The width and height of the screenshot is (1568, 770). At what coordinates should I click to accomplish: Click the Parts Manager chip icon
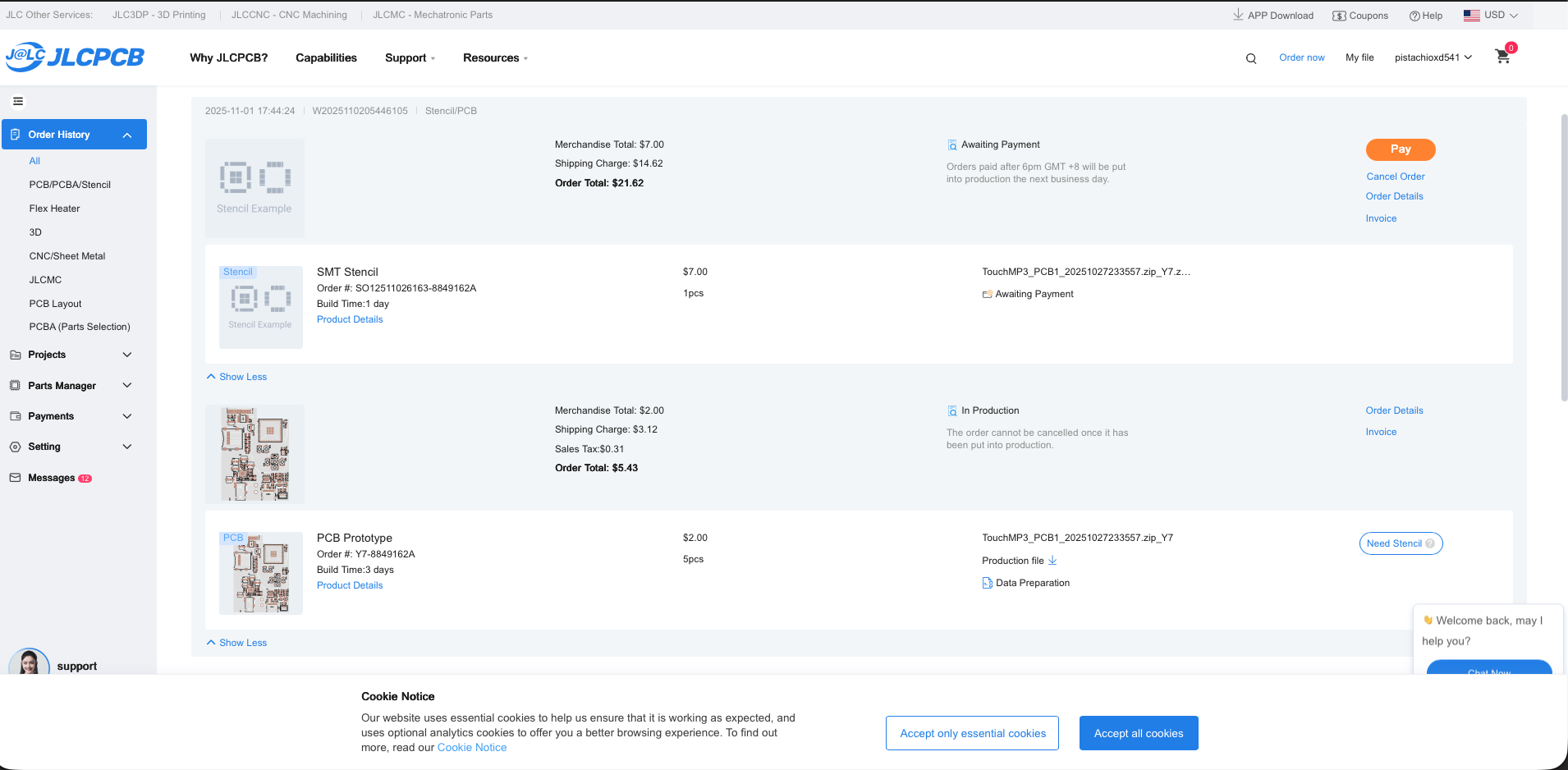click(x=16, y=386)
